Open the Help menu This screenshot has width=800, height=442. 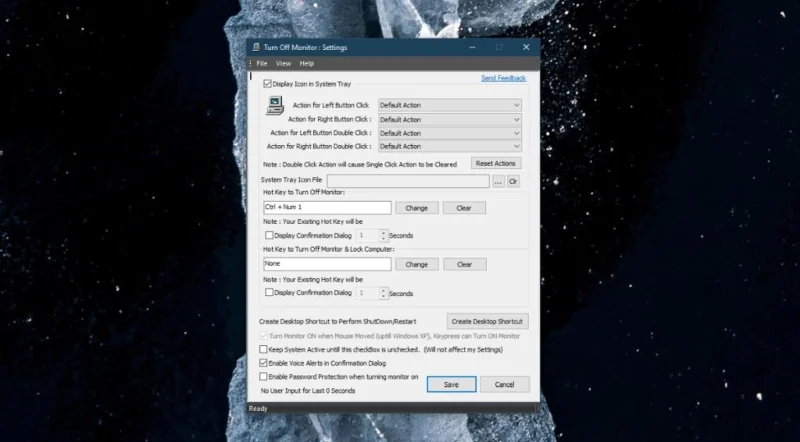click(307, 63)
